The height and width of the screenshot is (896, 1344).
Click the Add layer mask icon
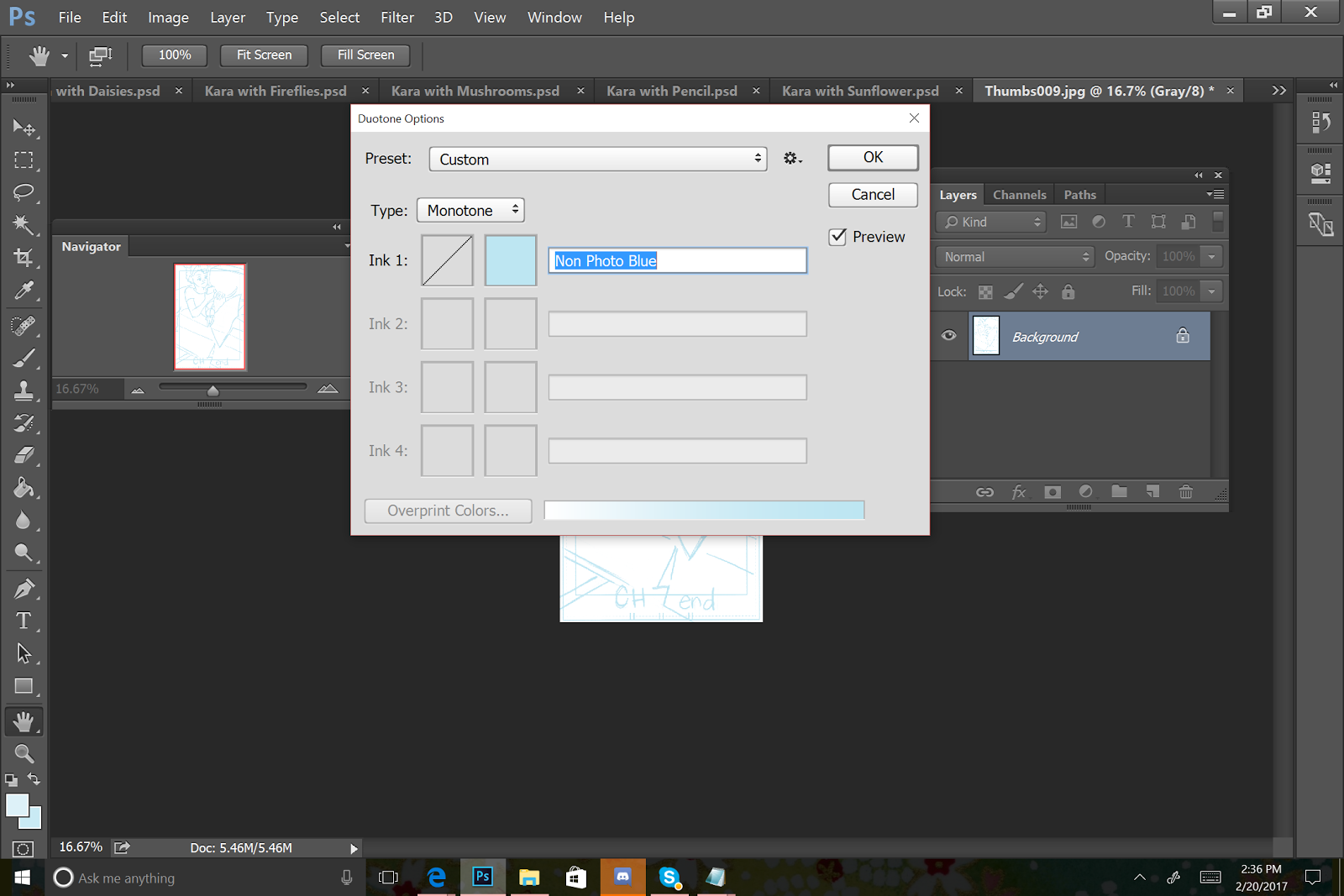click(x=1053, y=492)
